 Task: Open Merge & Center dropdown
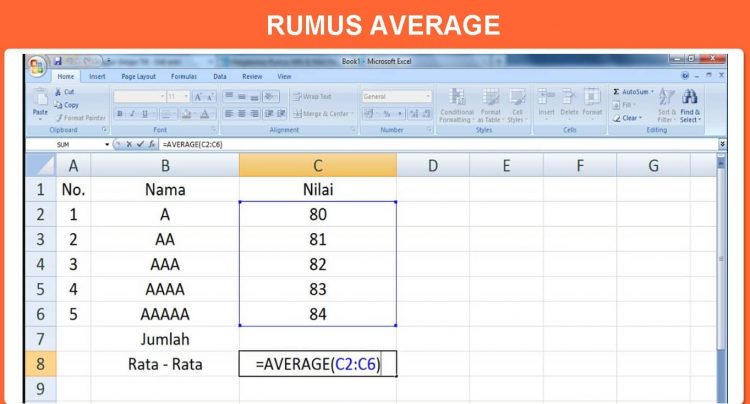[353, 114]
